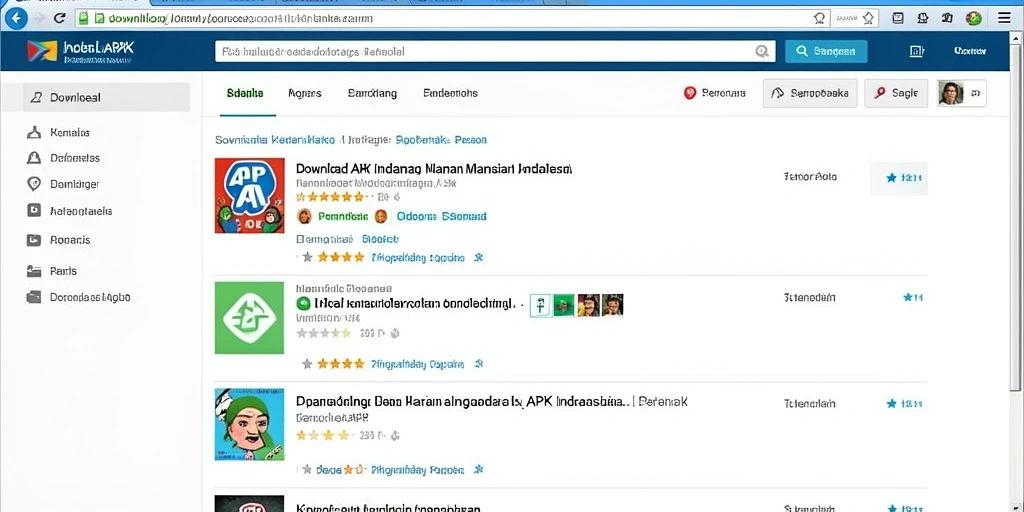Click the Sagle button

point(896,93)
